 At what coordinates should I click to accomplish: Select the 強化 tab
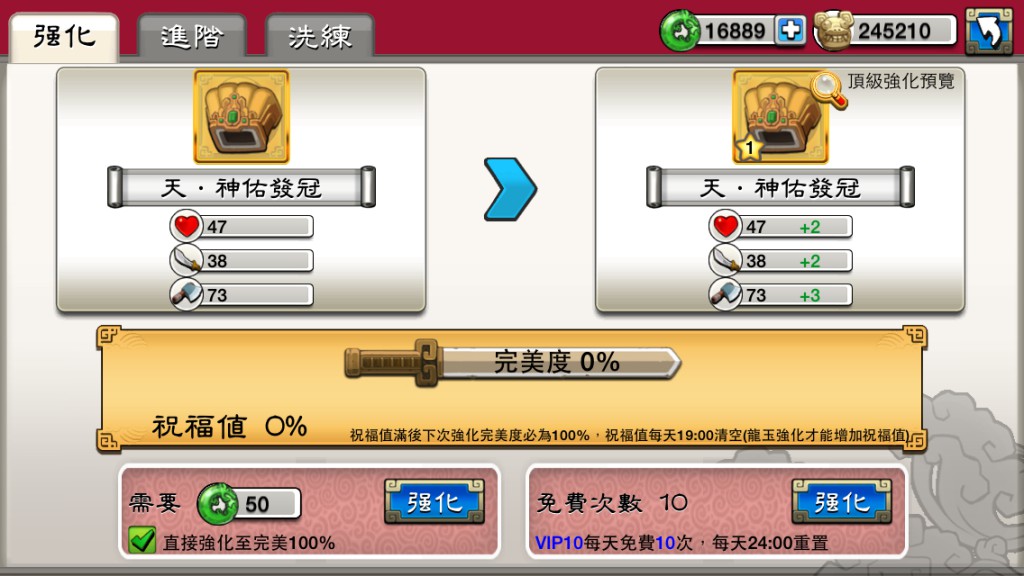coord(64,37)
